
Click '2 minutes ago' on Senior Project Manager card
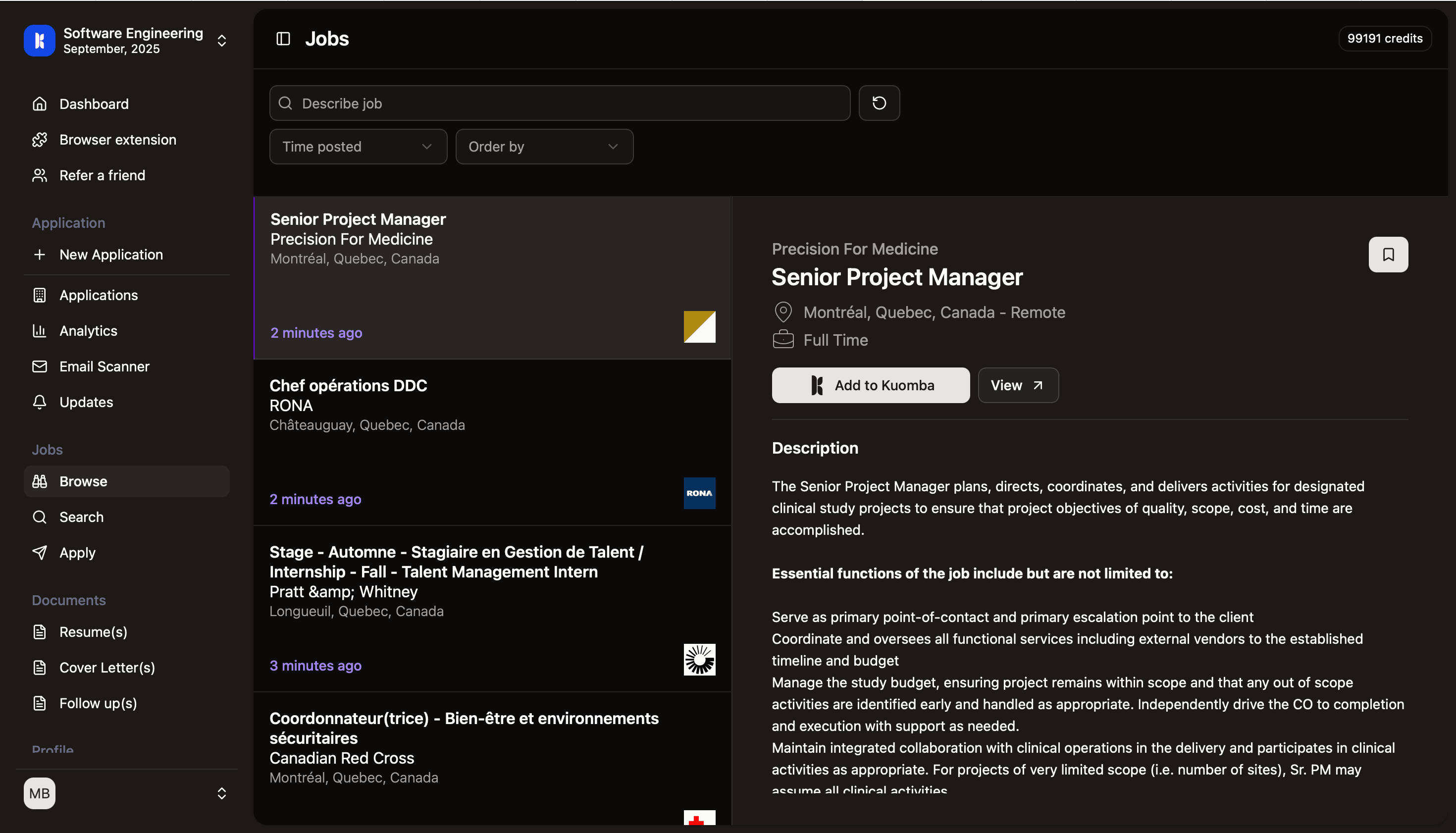coord(316,332)
